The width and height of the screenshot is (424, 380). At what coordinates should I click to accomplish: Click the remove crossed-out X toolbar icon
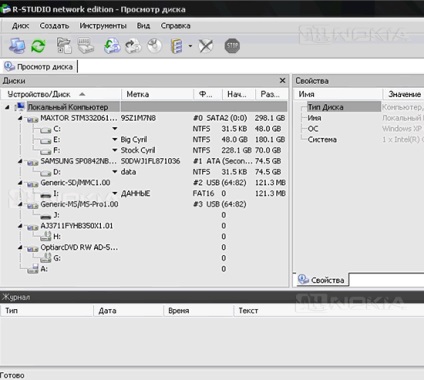click(x=206, y=46)
